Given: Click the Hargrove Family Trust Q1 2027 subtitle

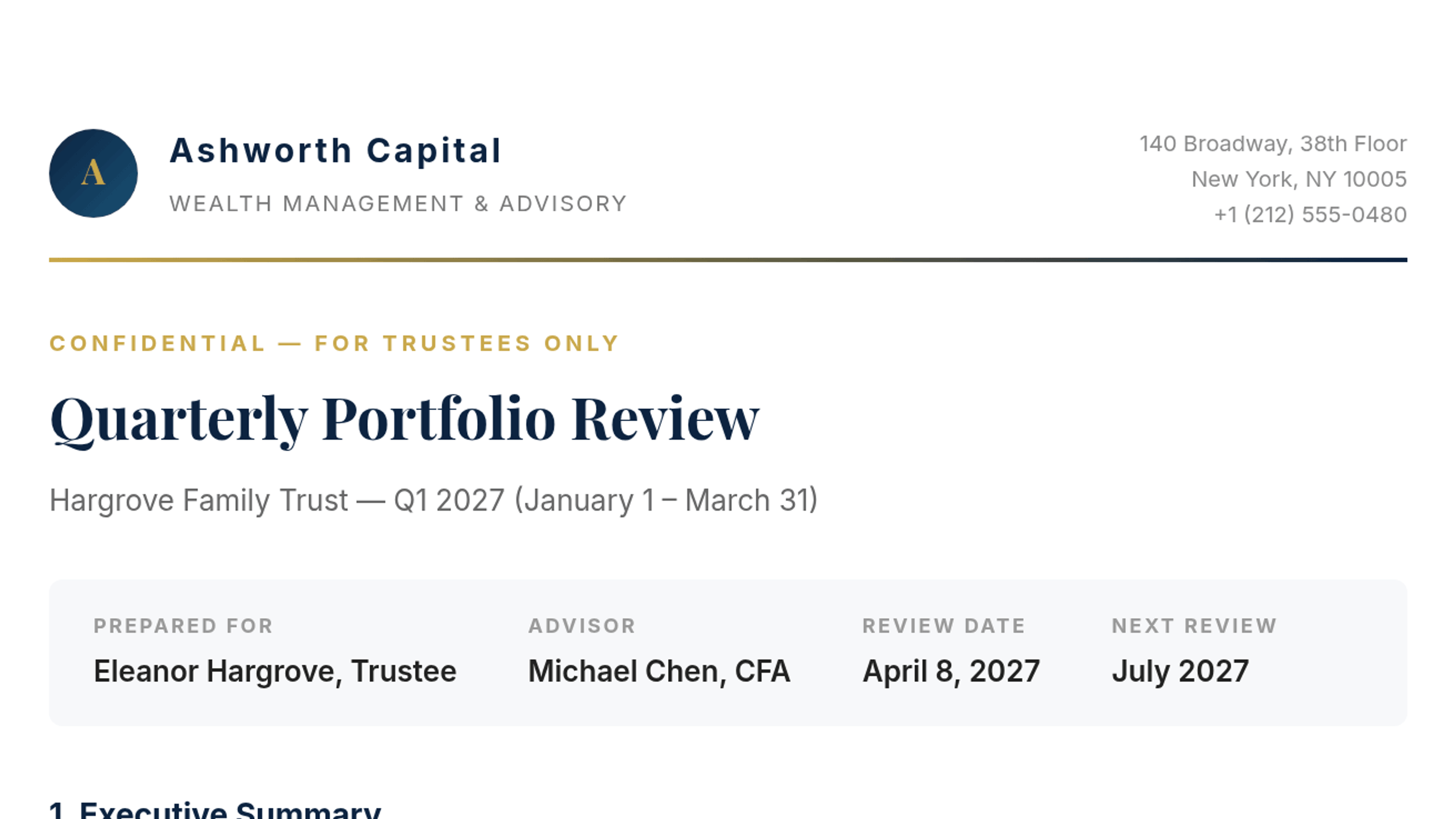Looking at the screenshot, I should 434,500.
